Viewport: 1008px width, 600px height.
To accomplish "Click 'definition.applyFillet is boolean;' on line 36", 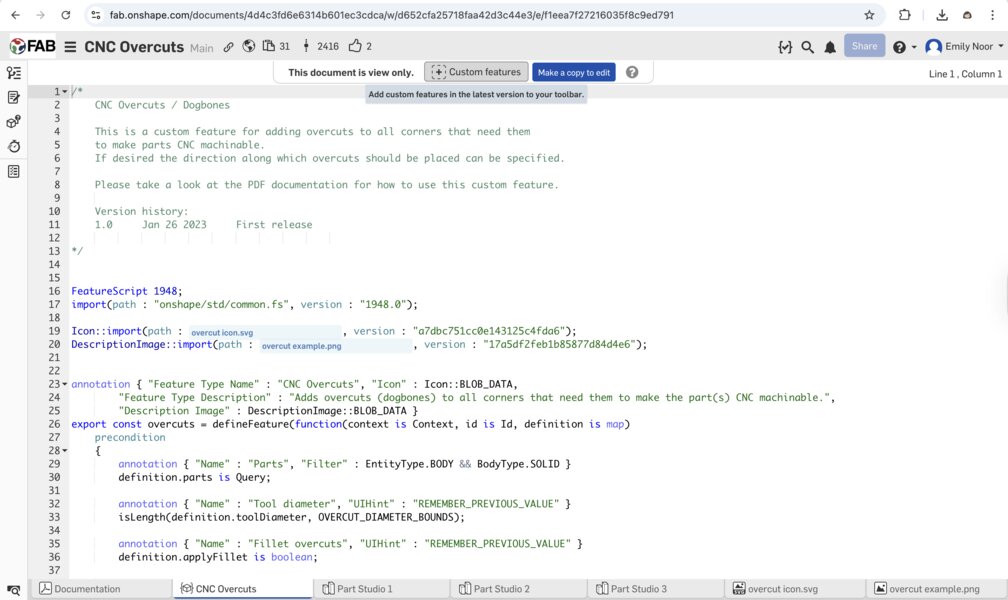I will 218,557.
